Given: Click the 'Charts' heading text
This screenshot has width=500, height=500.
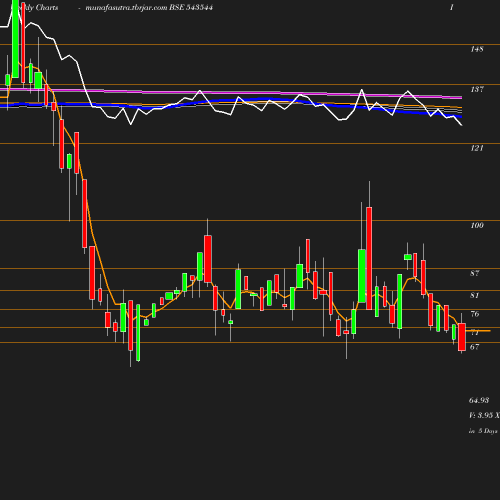Looking at the screenshot, I should coord(47,8).
